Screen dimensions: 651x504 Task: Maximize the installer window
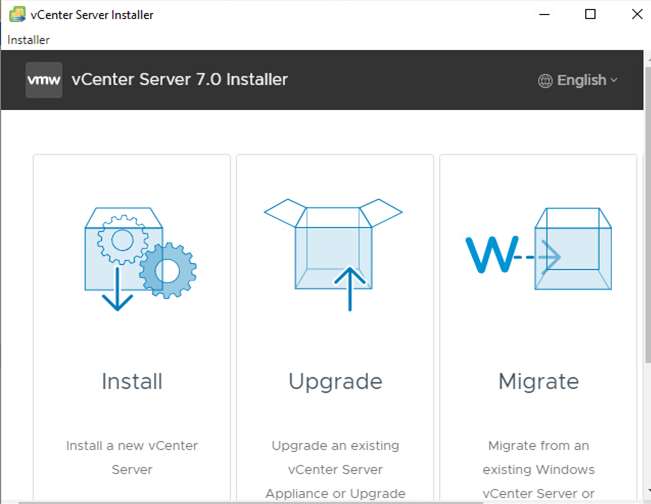pyautogui.click(x=590, y=15)
